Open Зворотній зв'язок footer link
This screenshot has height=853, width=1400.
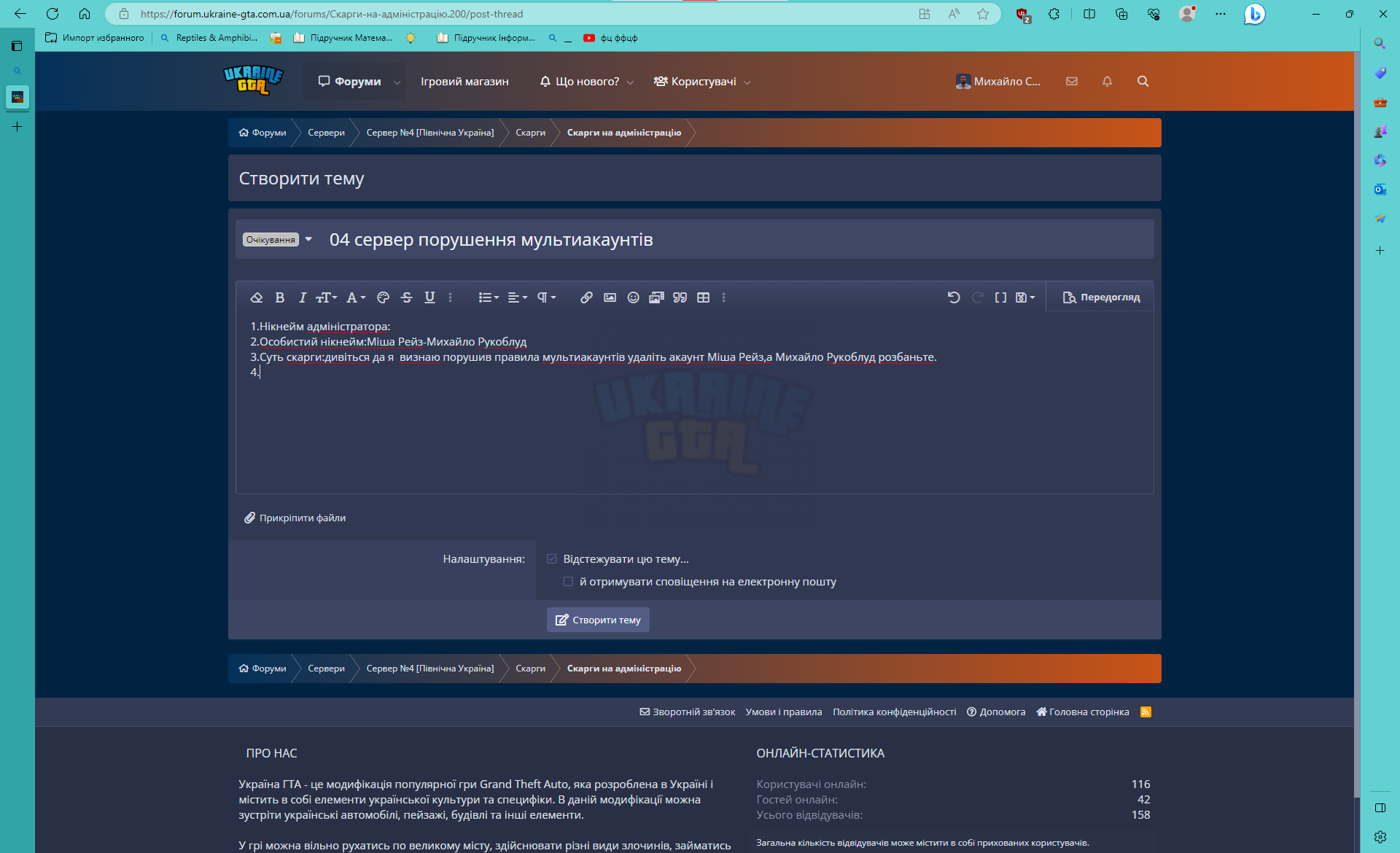(x=688, y=712)
